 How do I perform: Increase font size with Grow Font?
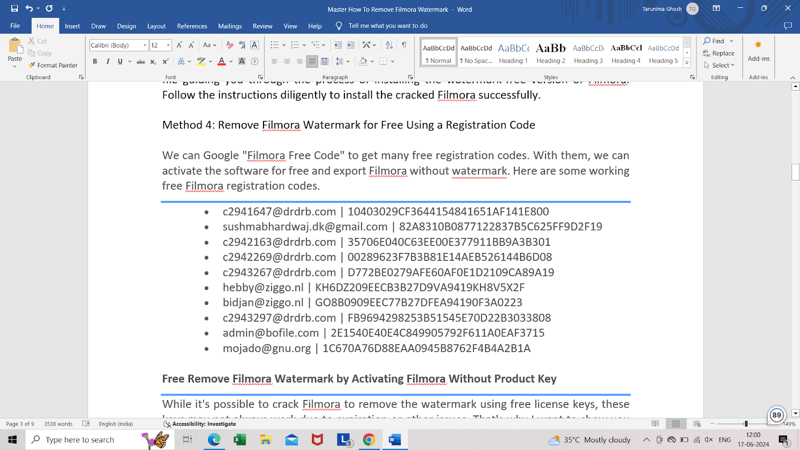click(179, 45)
